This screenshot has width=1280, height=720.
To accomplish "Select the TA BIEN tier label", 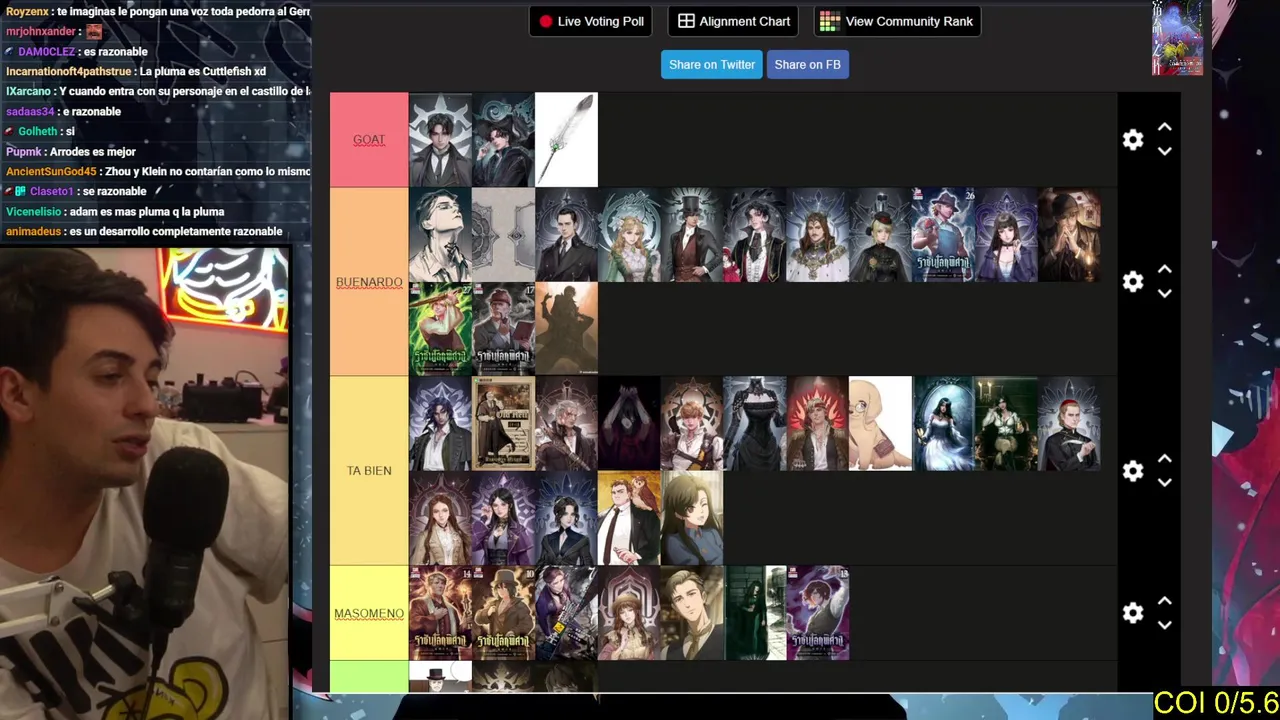I will pyautogui.click(x=369, y=471).
